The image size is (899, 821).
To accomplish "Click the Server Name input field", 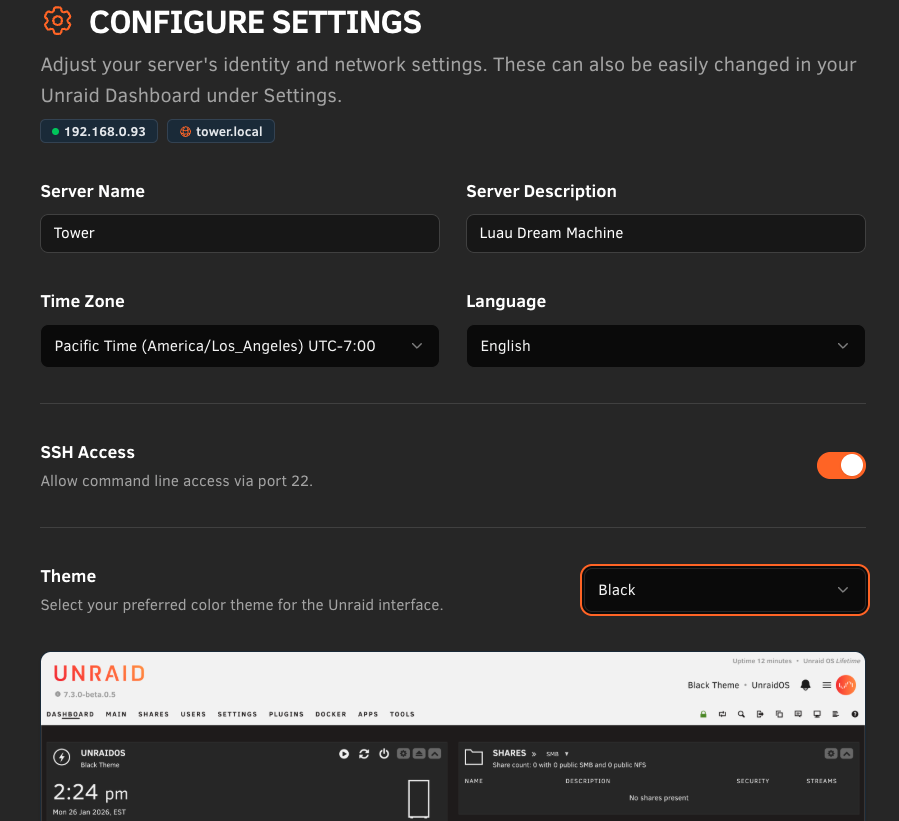I will click(239, 233).
